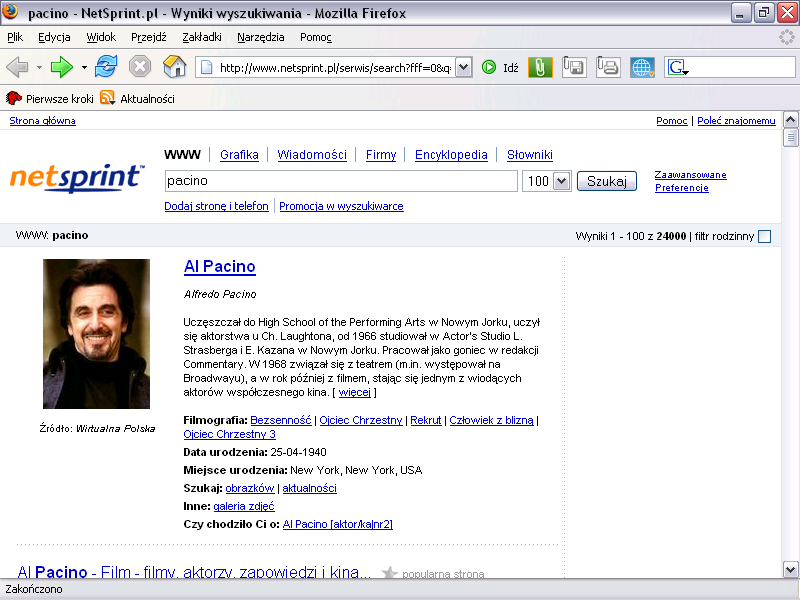Open the Przejdź menu
800x600 pixels.
coord(148,37)
